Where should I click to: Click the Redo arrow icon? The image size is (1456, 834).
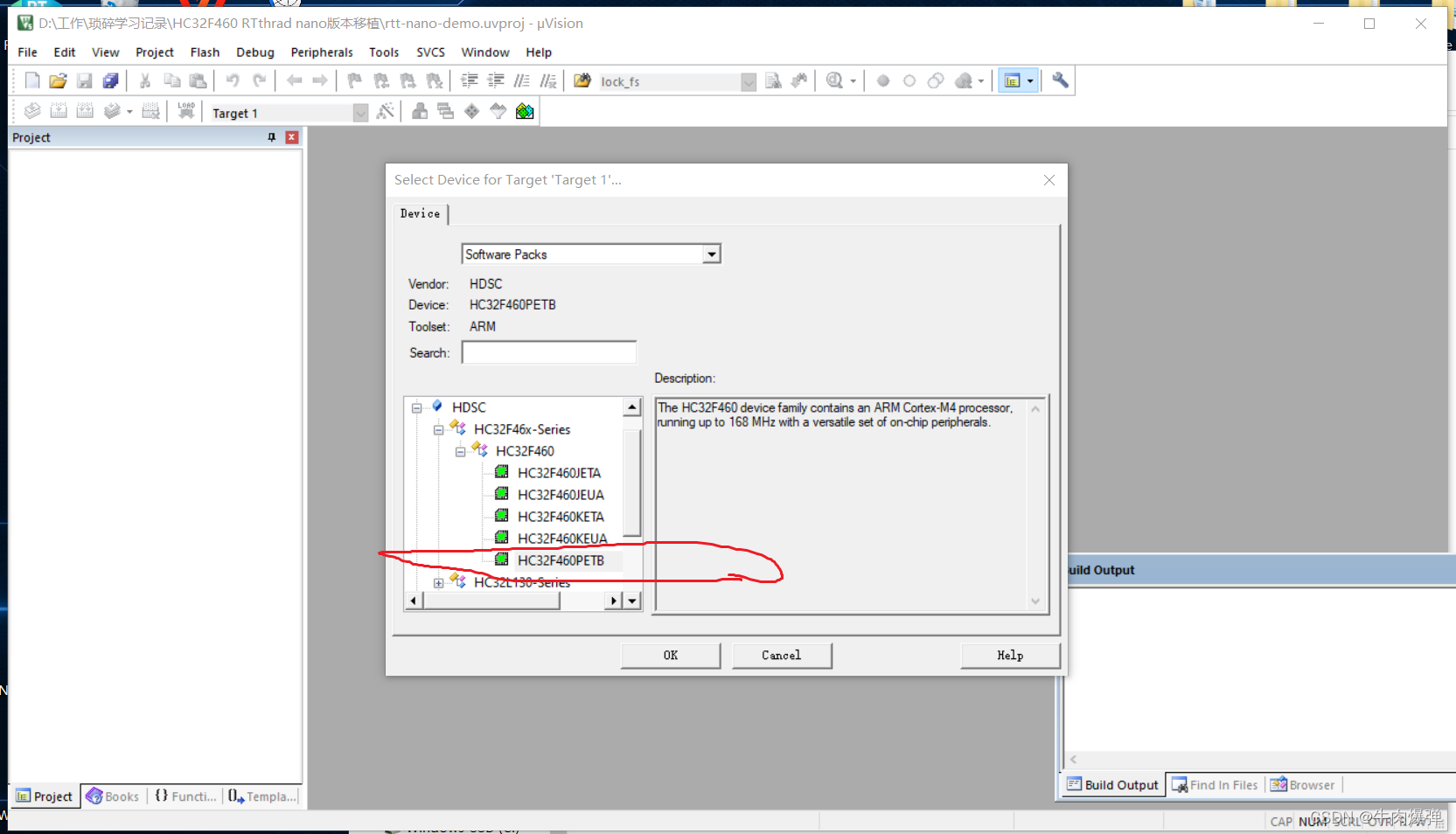(259, 81)
